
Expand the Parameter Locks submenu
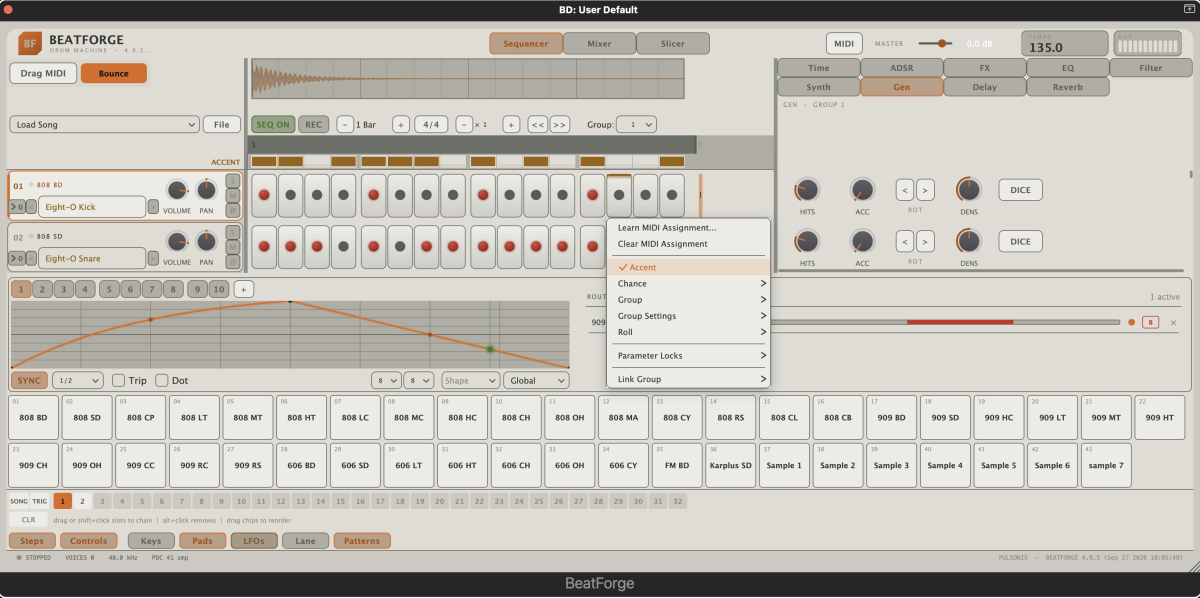click(x=689, y=356)
